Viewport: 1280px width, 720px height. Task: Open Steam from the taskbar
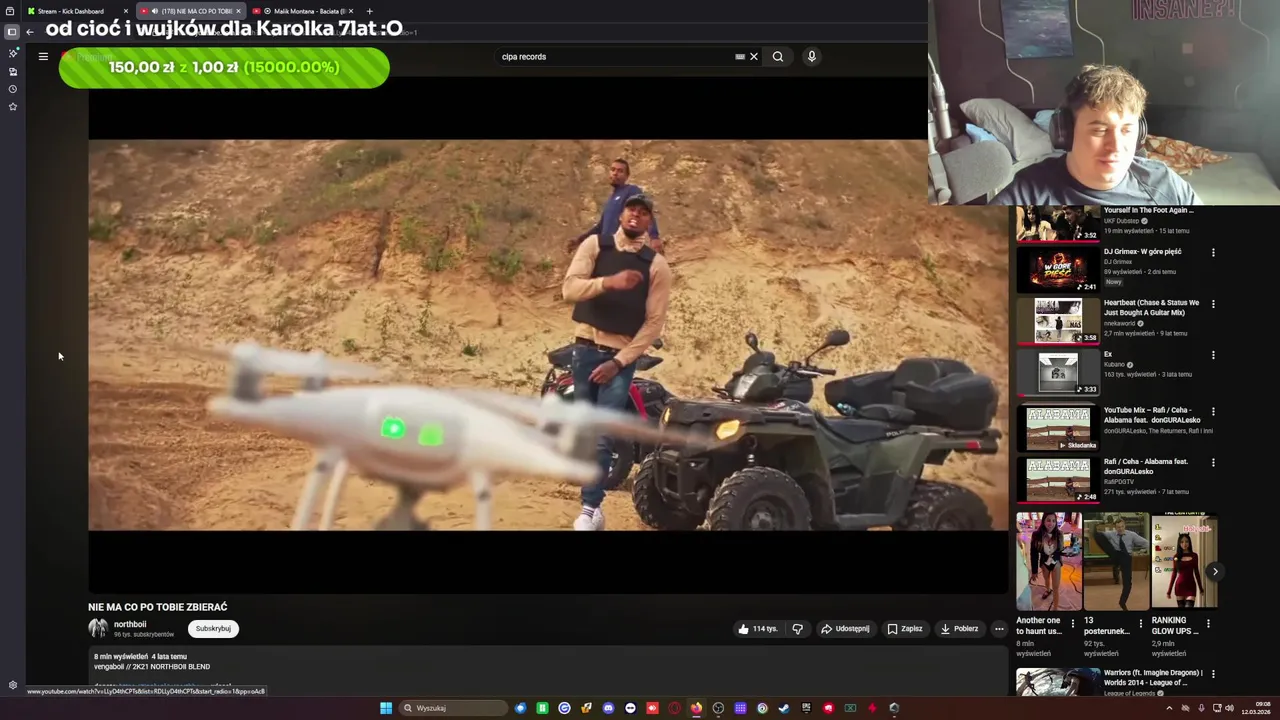(784, 708)
